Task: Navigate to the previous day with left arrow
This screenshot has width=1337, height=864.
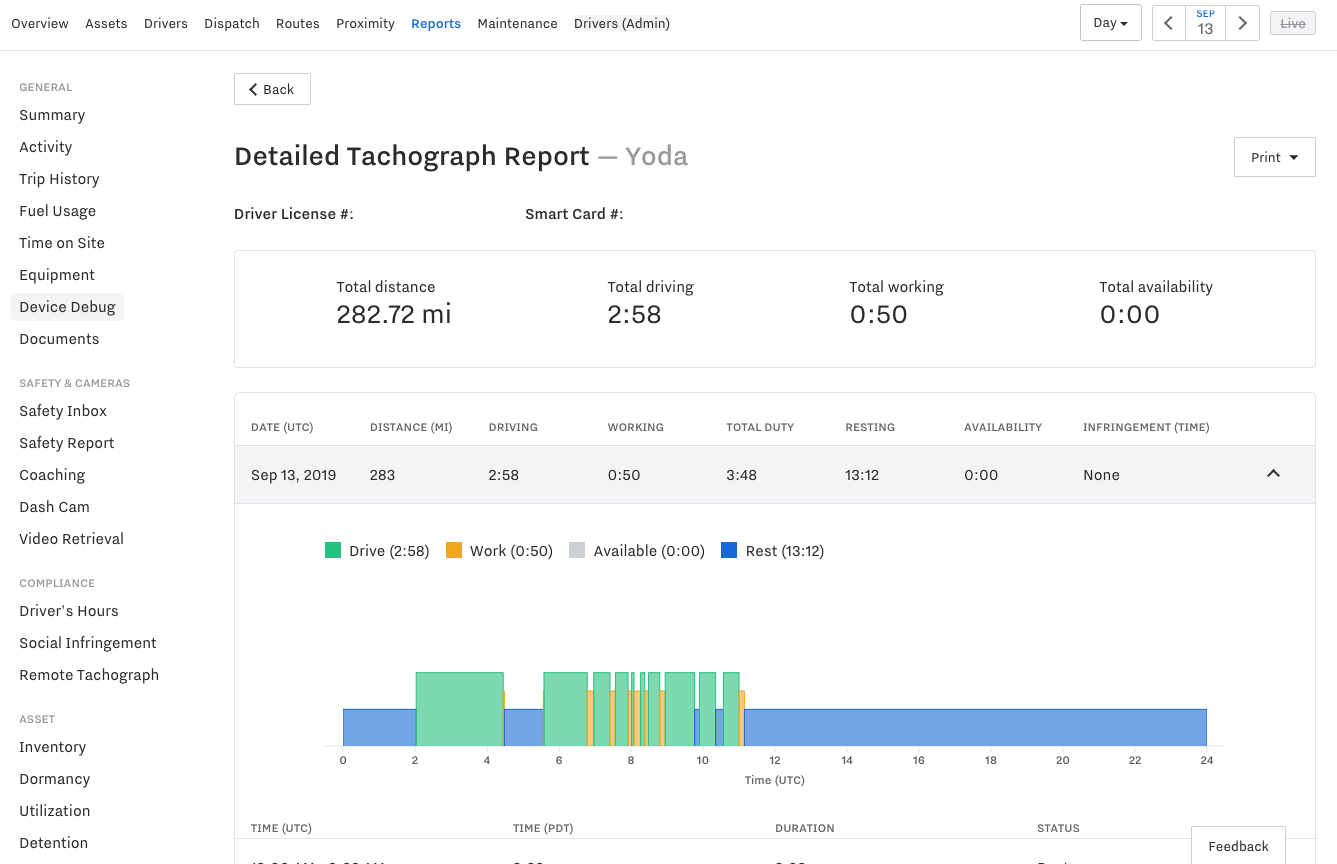Action: (1168, 22)
